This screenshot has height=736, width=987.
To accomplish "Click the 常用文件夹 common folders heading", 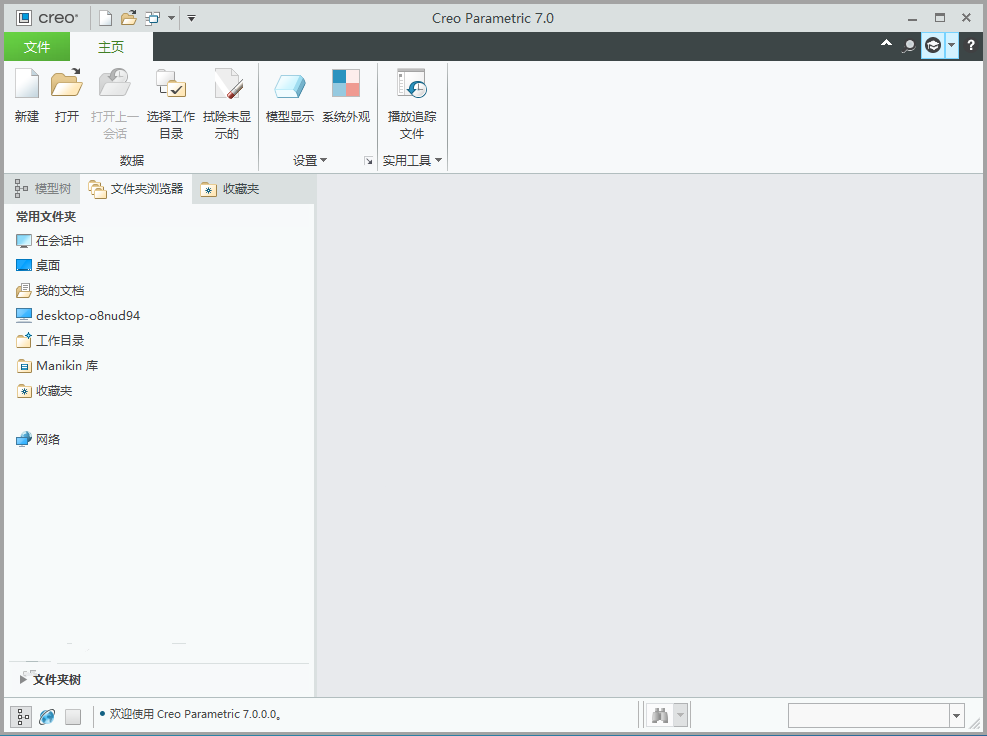I will pos(46,217).
